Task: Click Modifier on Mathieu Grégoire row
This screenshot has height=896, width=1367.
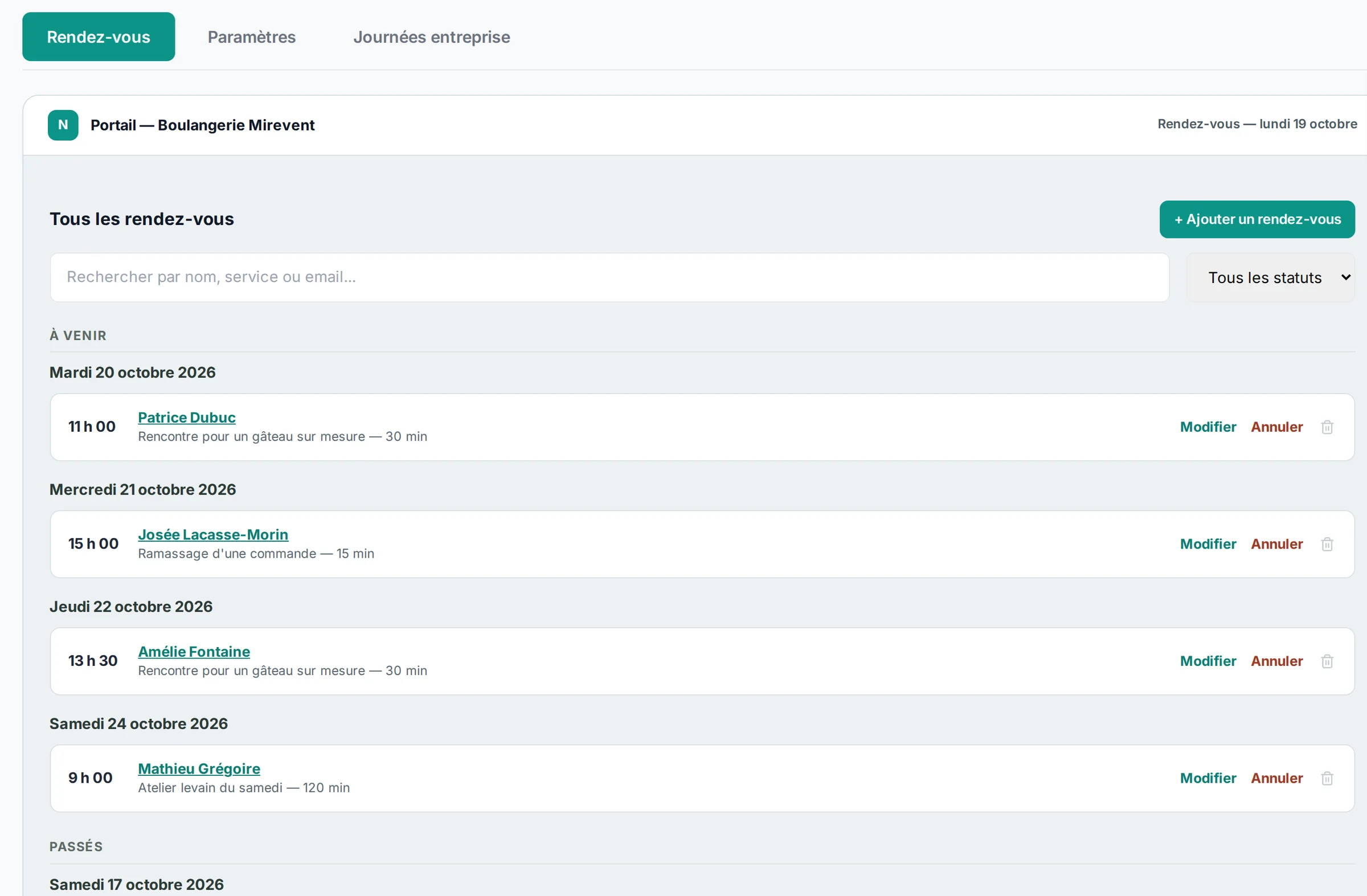Action: click(1208, 778)
